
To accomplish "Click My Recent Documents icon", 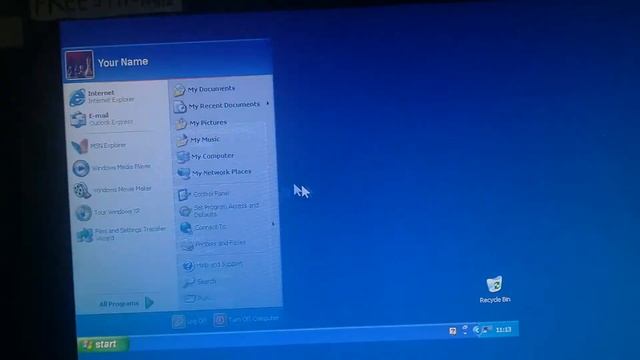I will 180,107.
